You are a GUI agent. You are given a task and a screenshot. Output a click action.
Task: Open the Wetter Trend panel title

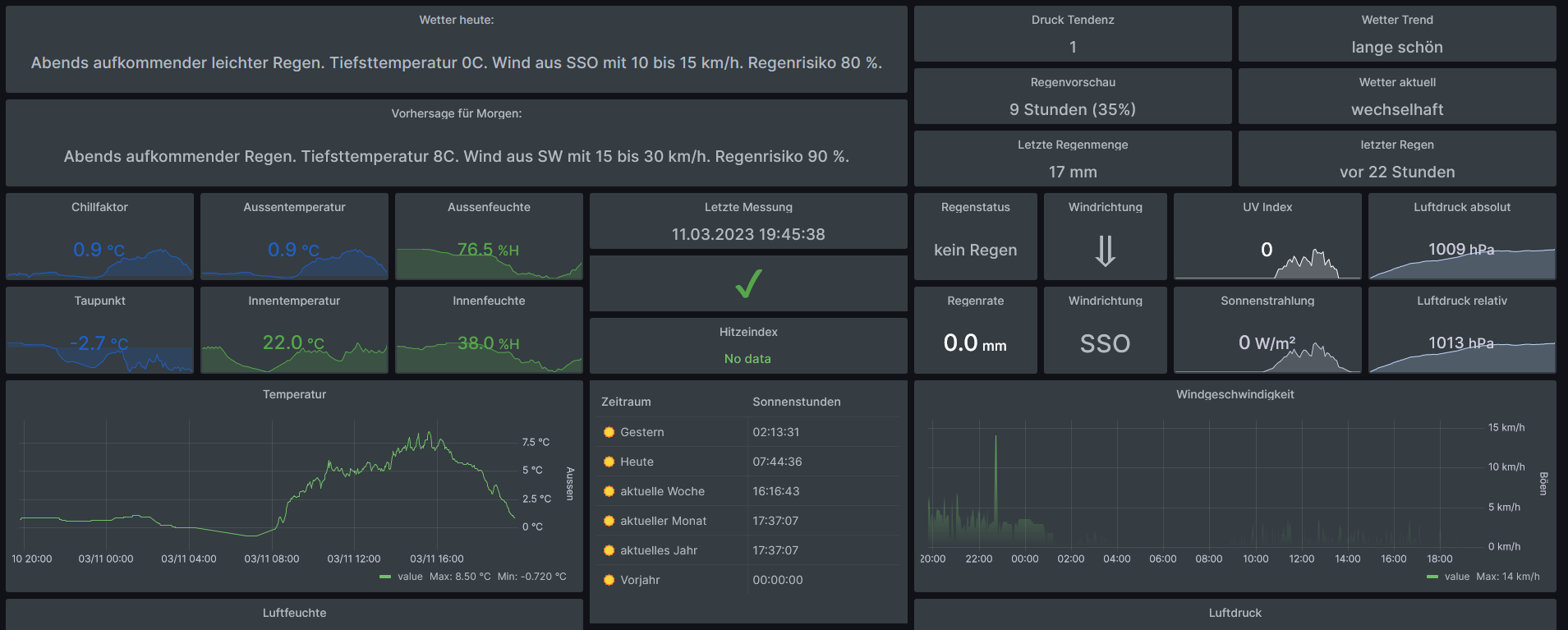coord(1397,20)
